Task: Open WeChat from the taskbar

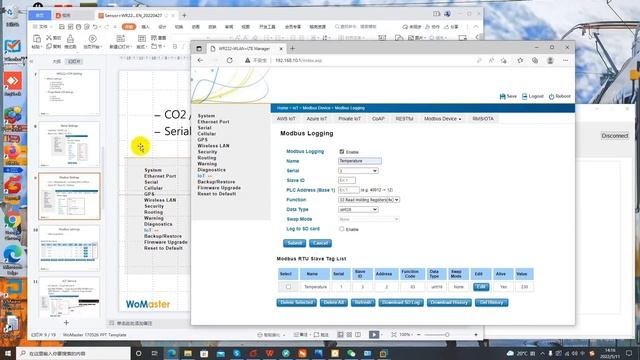Action: [x=351, y=353]
